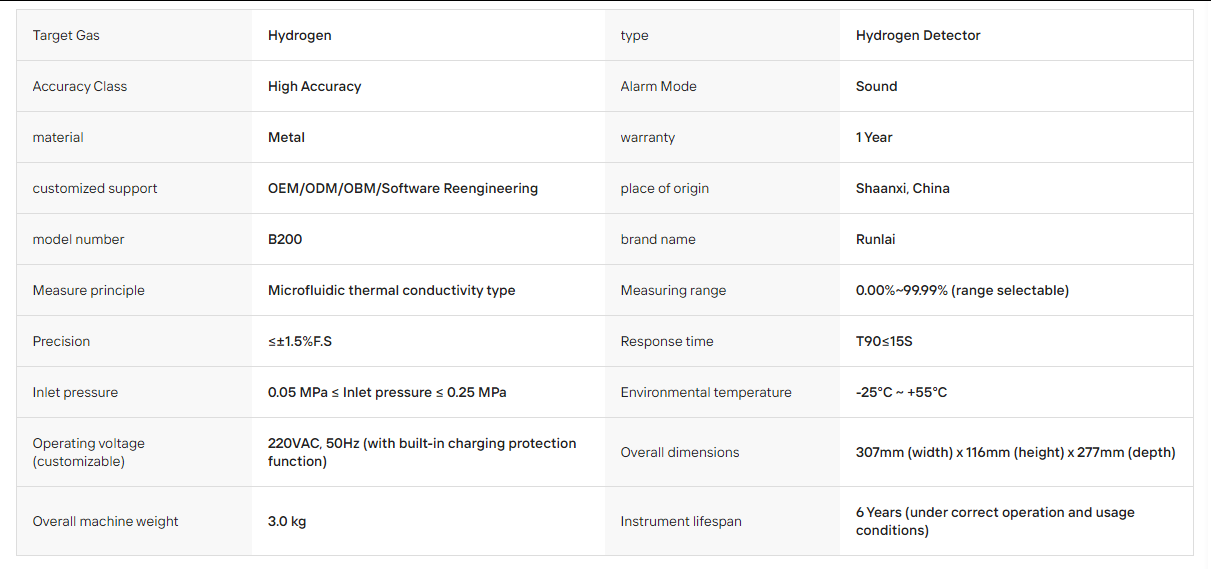Viewport: 1211px width, 569px height.
Task: Click the 'Response time' label
Action: (668, 341)
